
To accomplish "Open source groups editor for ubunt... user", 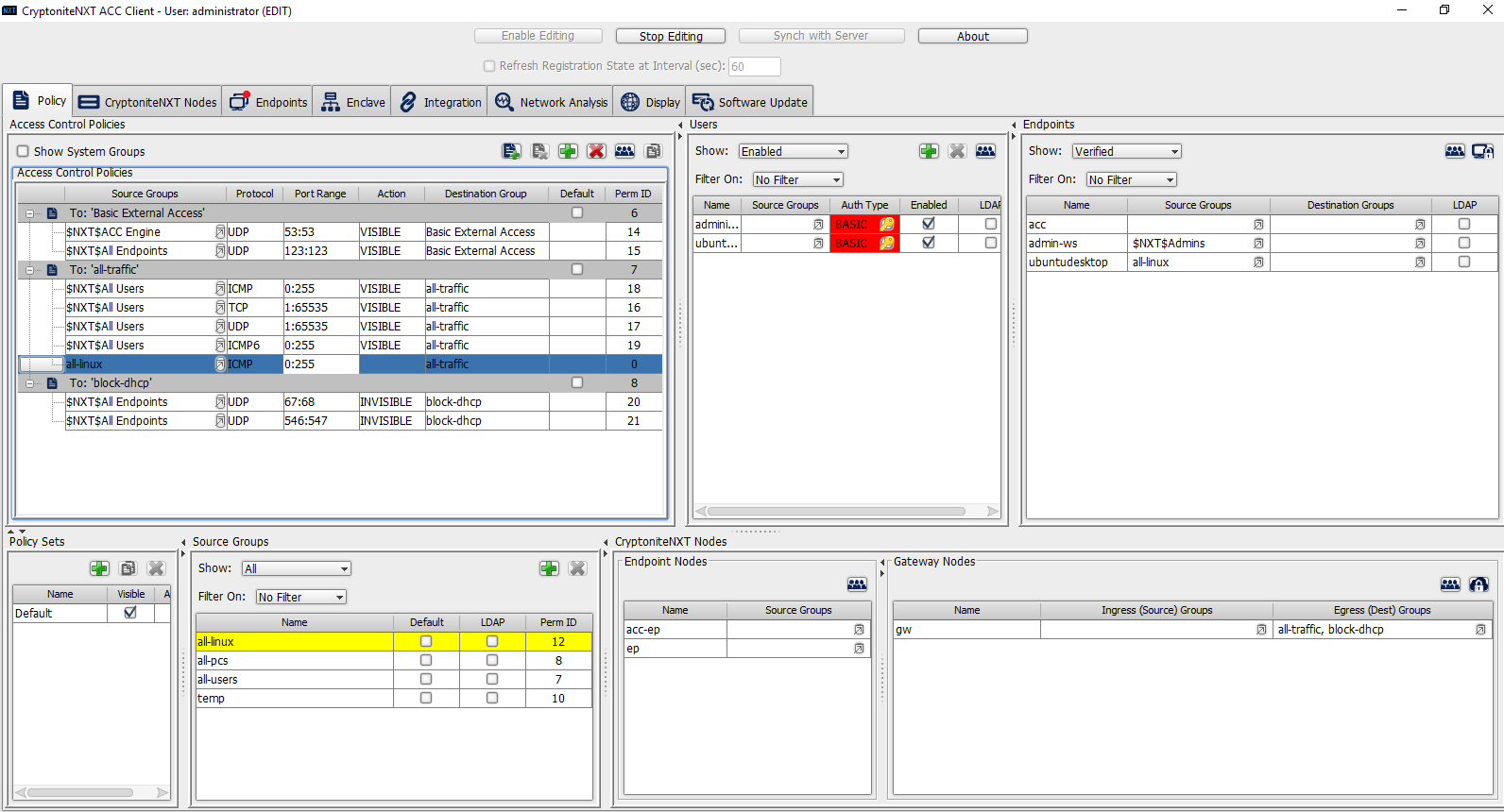I will pyautogui.click(x=818, y=244).
